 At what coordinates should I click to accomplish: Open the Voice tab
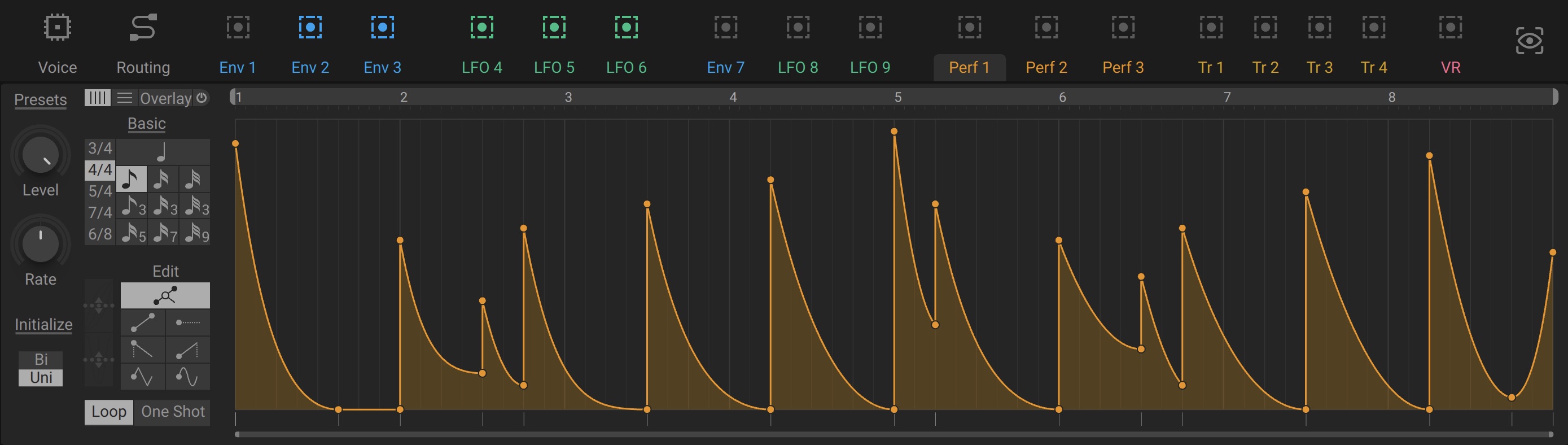pos(57,41)
